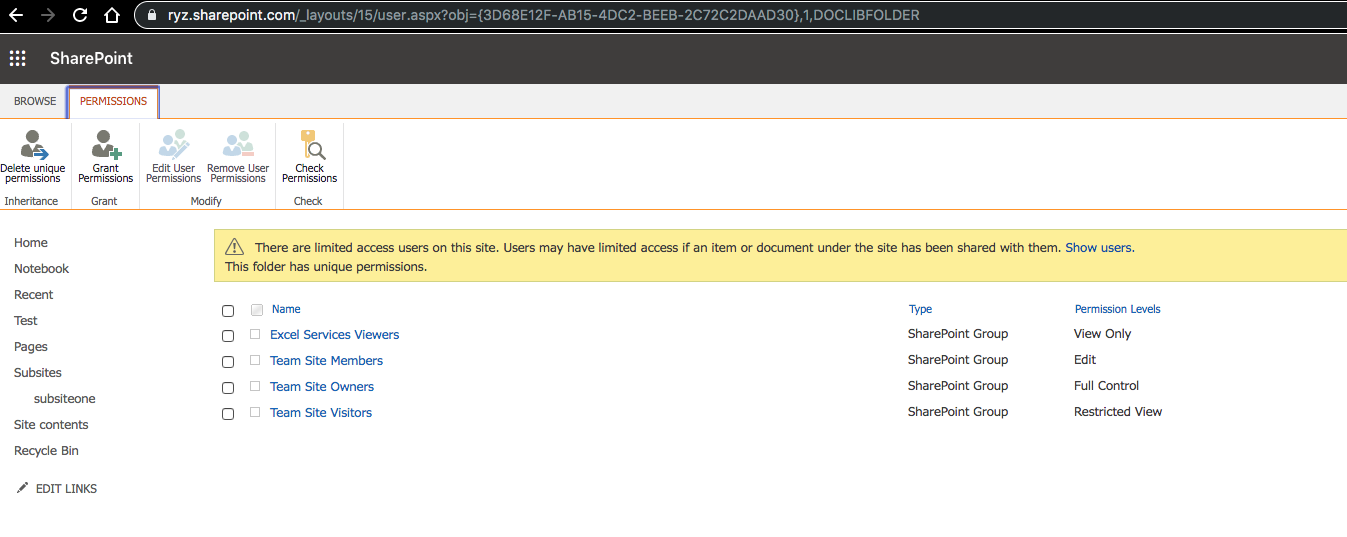
Task: Open the Excel Services Viewers group
Action: (x=335, y=335)
